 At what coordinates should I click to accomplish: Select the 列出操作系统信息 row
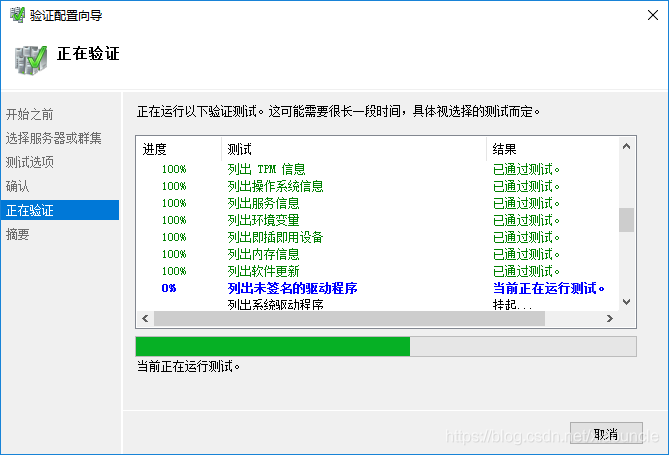(378, 186)
